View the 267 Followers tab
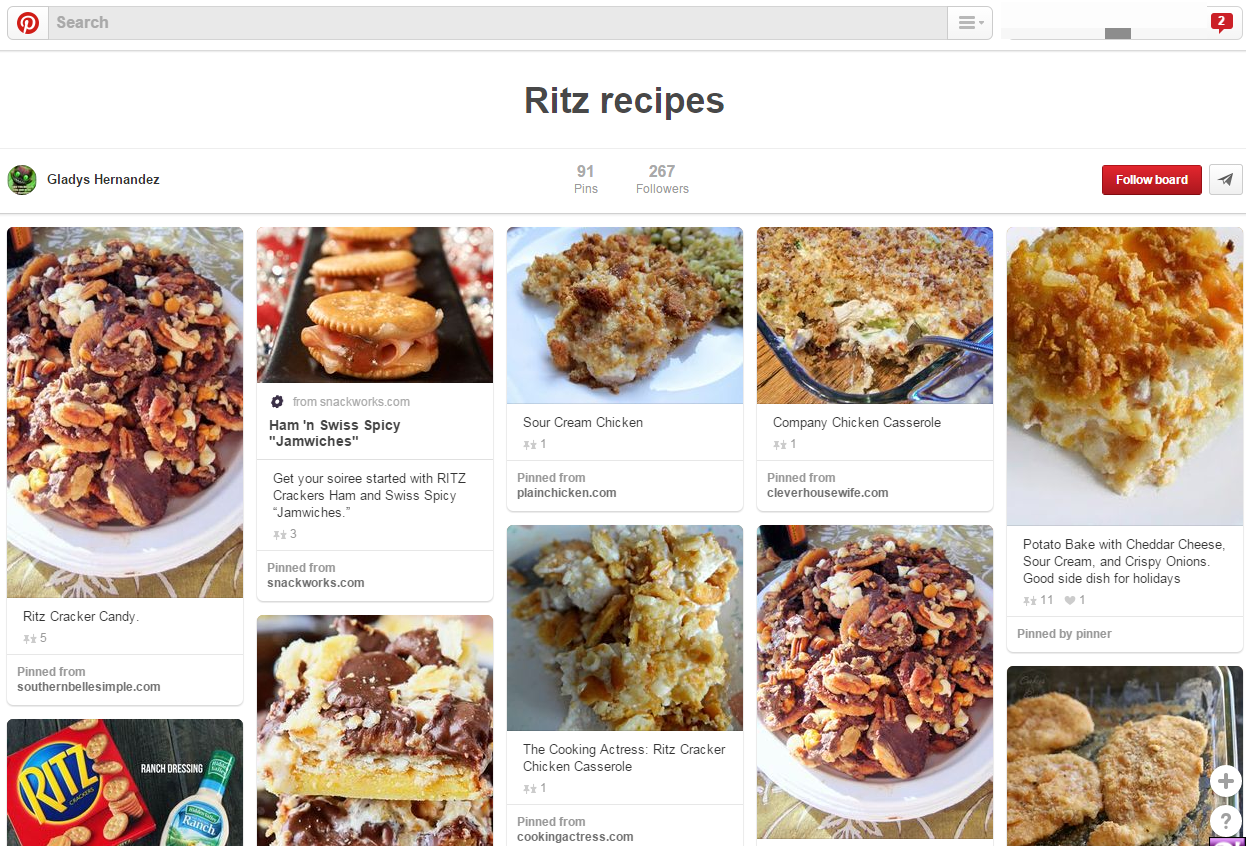This screenshot has width=1246, height=846. 662,179
